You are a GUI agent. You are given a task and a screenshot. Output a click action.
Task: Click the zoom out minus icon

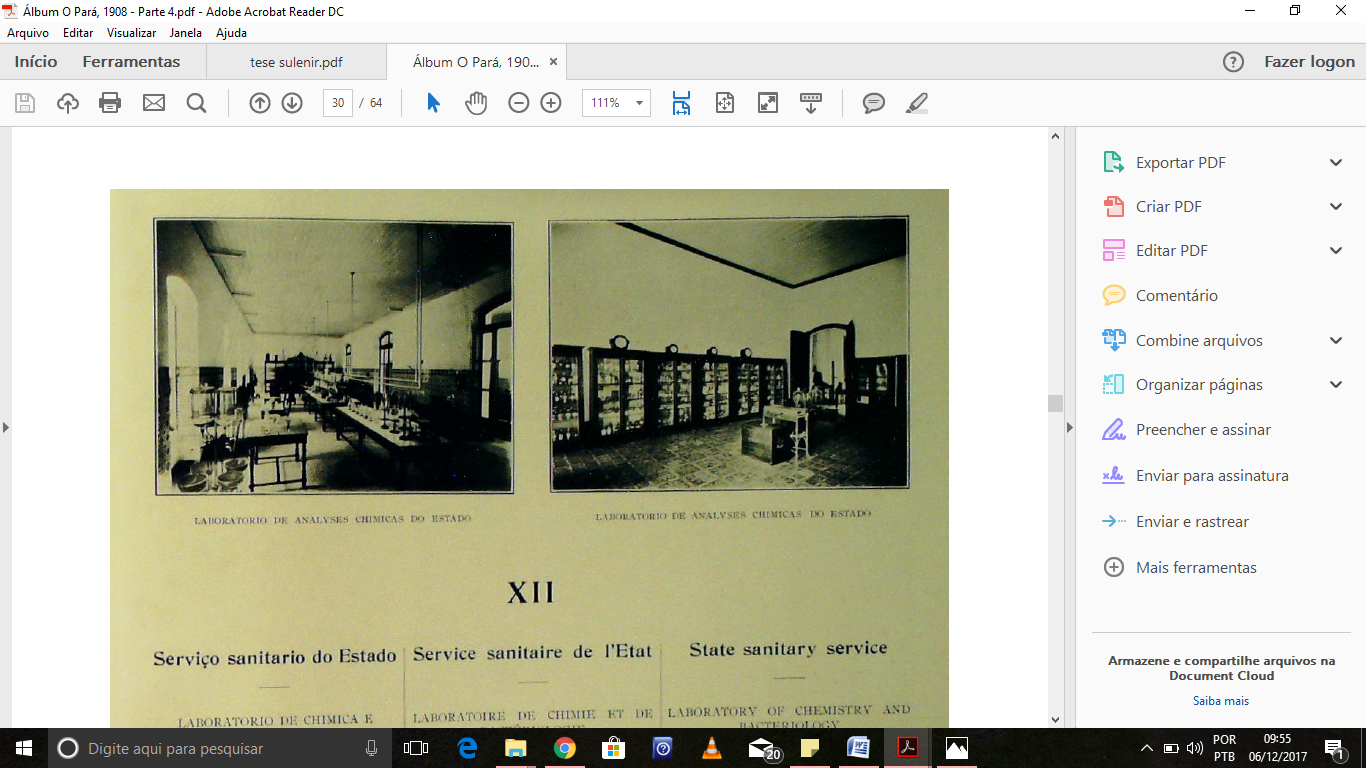click(x=518, y=103)
